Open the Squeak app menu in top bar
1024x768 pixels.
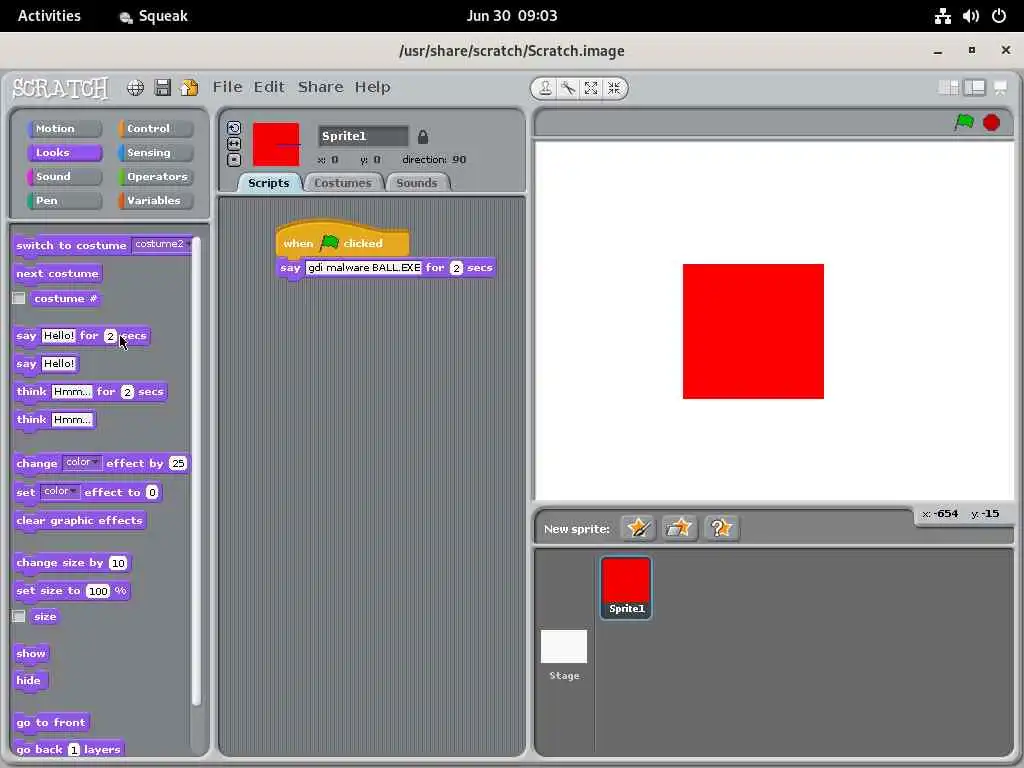[x=154, y=16]
